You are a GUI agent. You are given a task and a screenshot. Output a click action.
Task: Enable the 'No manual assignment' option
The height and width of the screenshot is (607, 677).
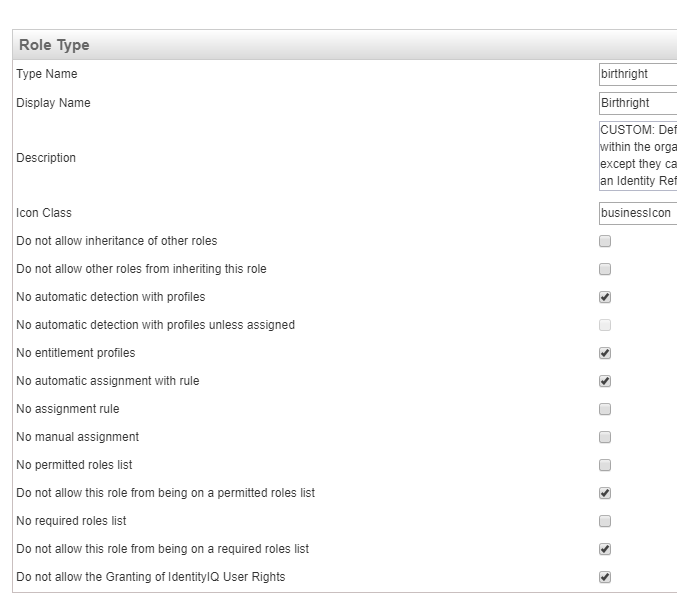point(605,437)
